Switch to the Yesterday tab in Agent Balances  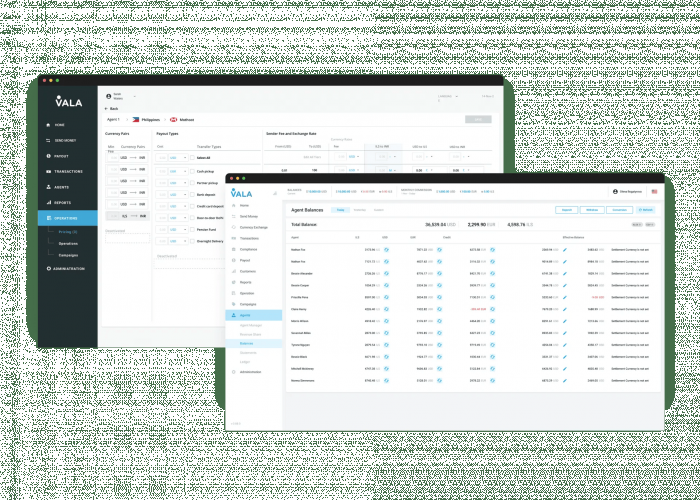(x=359, y=210)
